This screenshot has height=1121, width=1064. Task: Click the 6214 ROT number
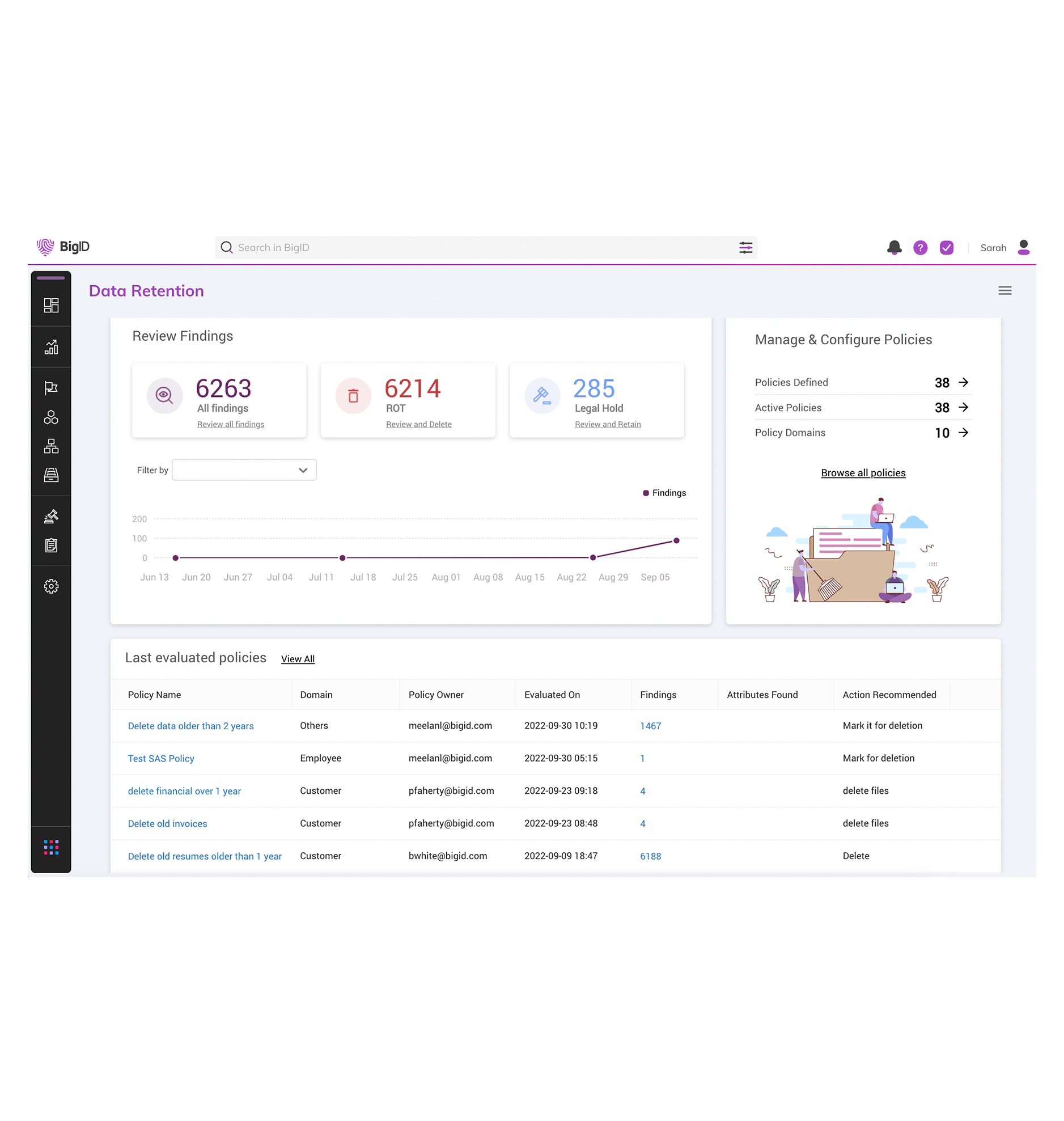pyautogui.click(x=412, y=389)
